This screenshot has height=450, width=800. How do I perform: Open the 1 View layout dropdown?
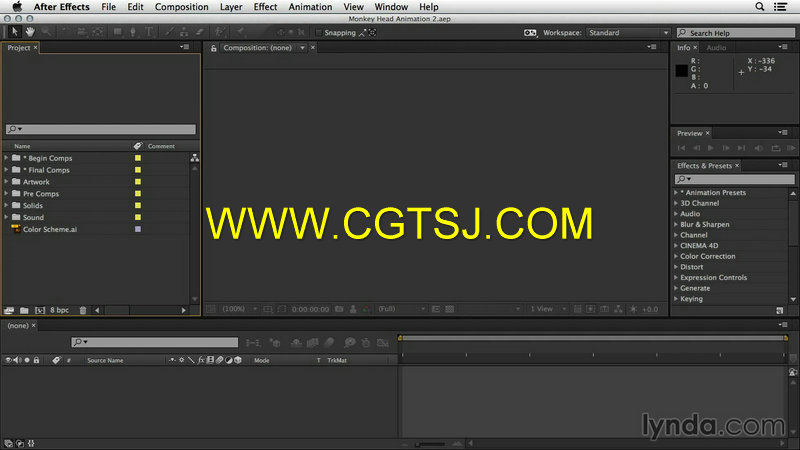point(548,309)
